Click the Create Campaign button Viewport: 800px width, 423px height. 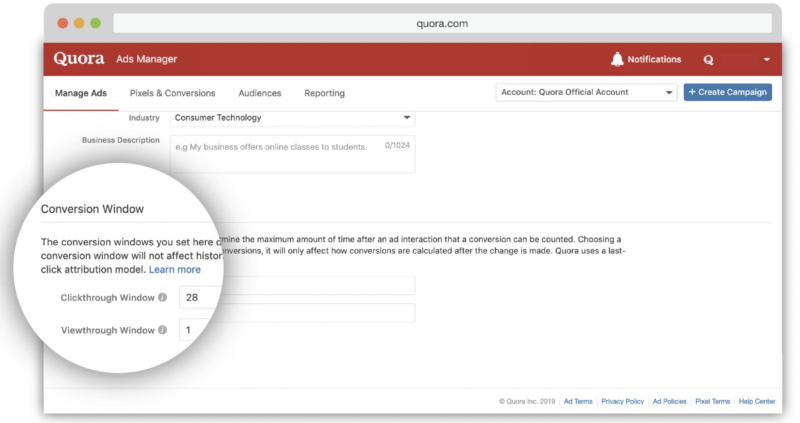727,92
